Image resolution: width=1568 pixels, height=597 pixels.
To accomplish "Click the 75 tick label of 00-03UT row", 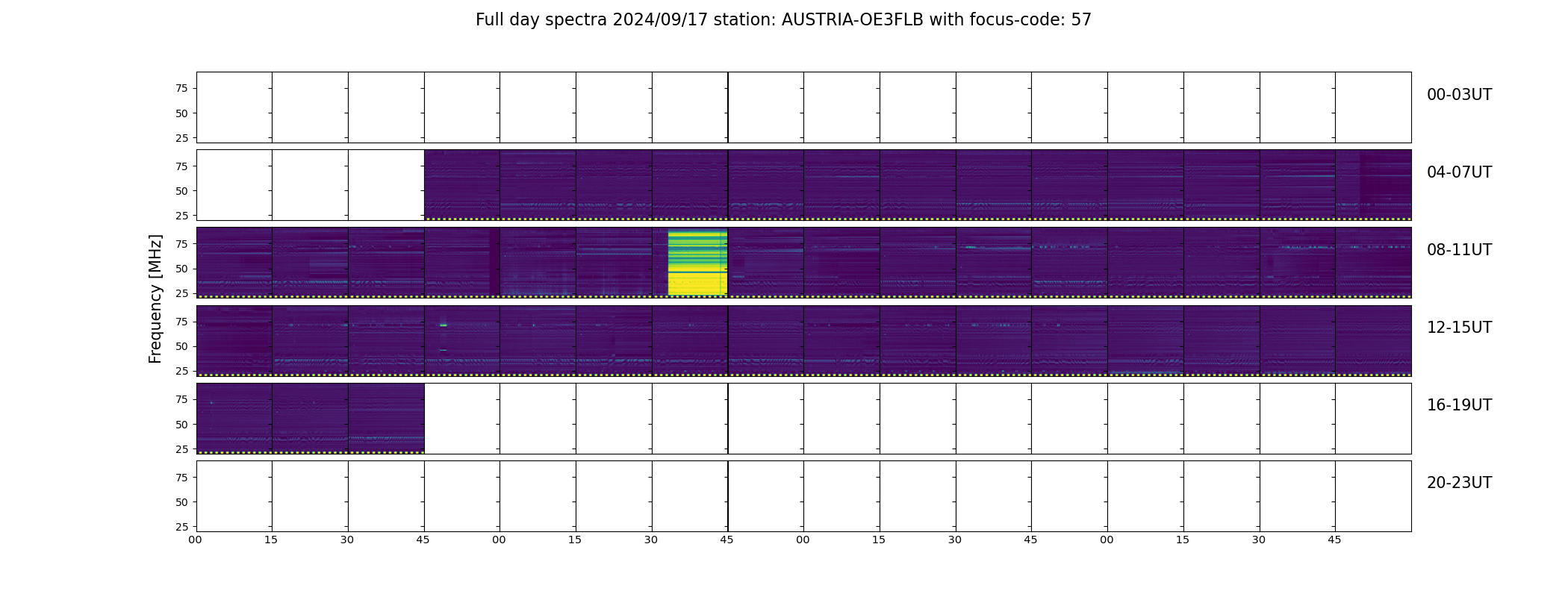I will coord(181,89).
